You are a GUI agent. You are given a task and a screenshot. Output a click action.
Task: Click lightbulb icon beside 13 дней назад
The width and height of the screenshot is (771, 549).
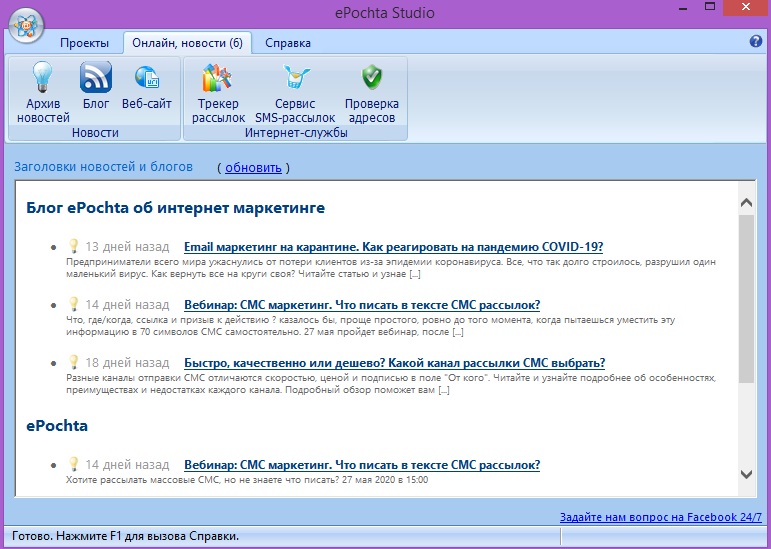click(x=73, y=246)
